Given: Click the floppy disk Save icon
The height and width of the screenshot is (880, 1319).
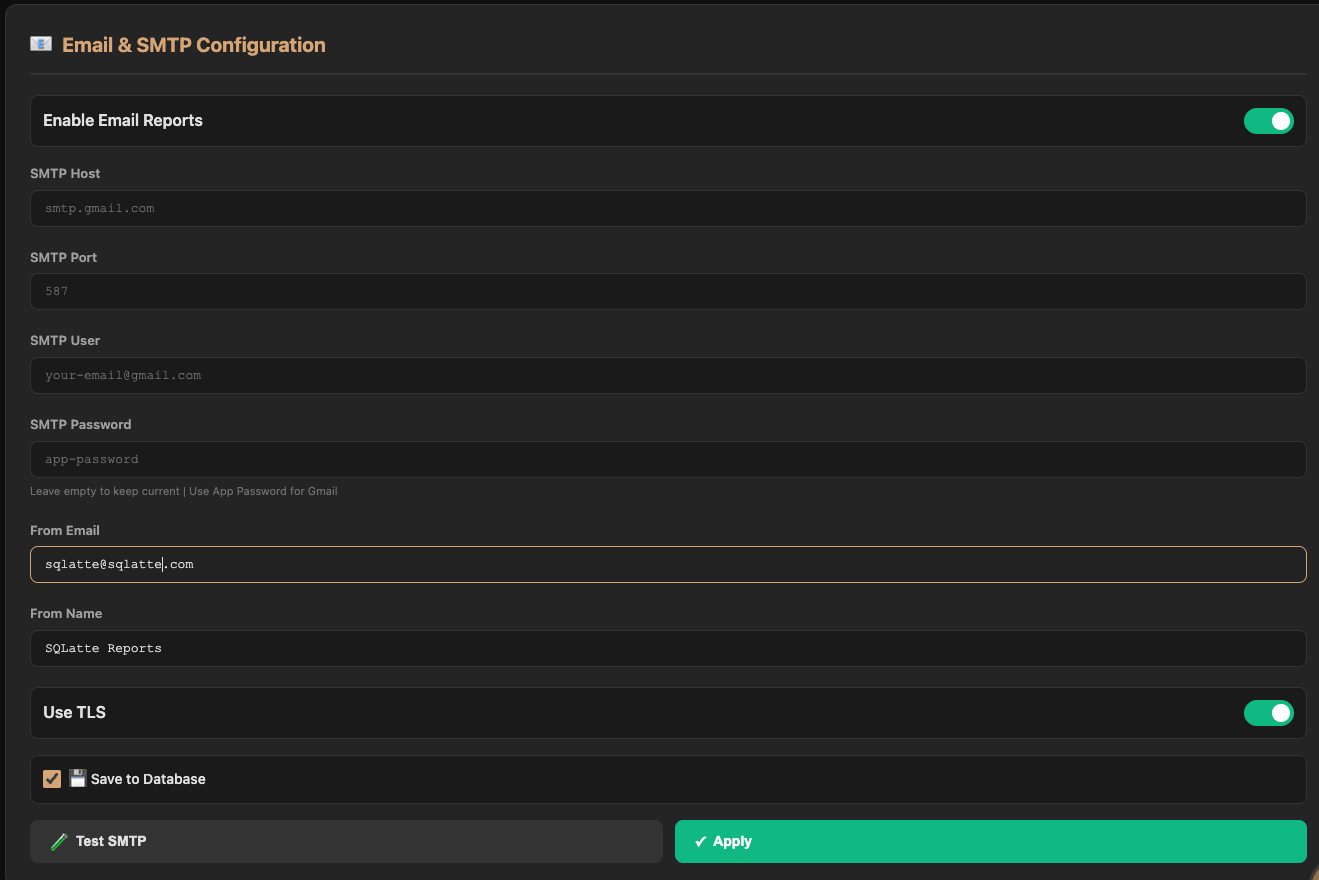Looking at the screenshot, I should point(78,779).
